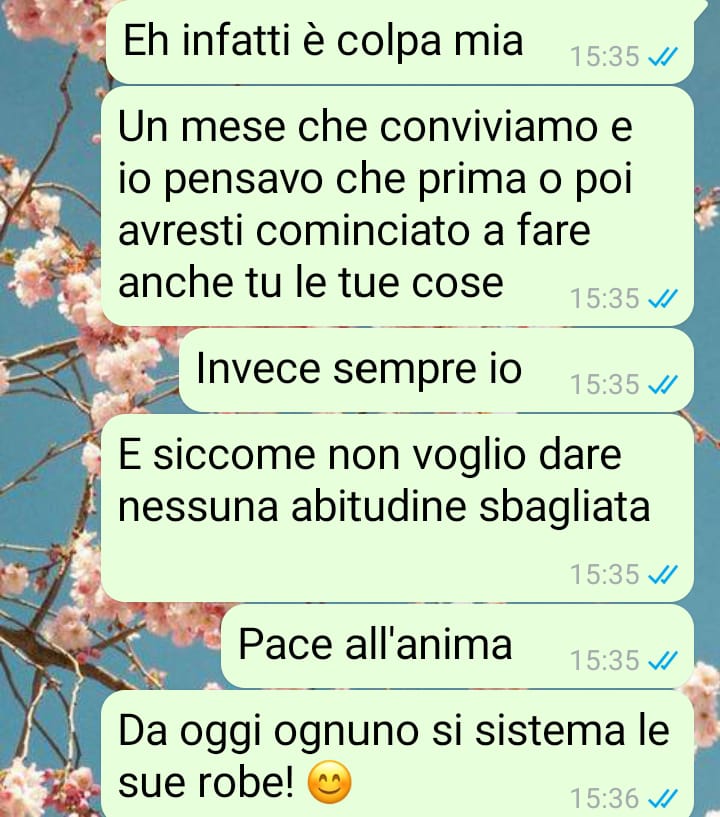Tap the 'Eh infatti è colpa mia' message

point(400,42)
